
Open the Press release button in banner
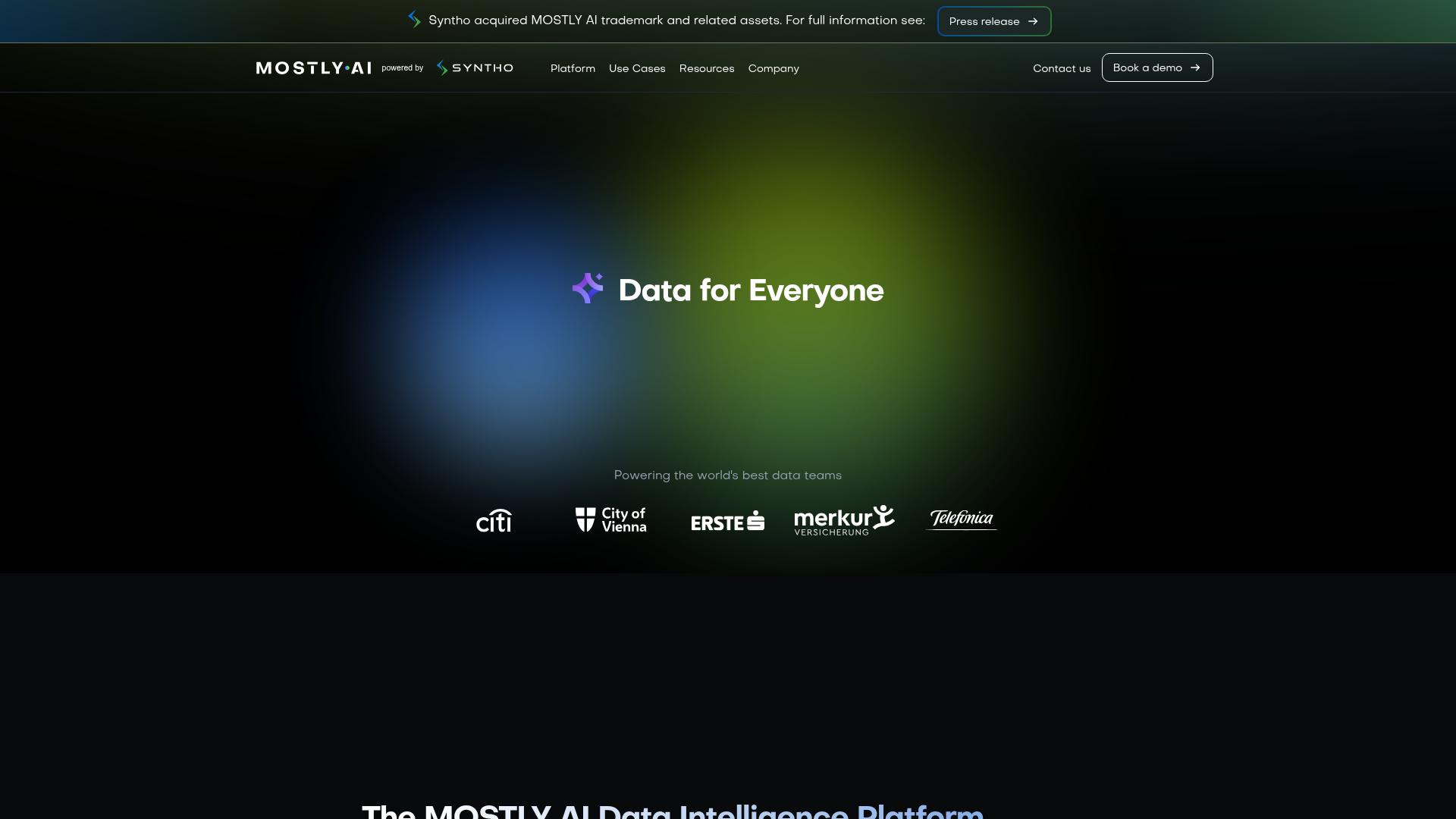click(x=994, y=21)
